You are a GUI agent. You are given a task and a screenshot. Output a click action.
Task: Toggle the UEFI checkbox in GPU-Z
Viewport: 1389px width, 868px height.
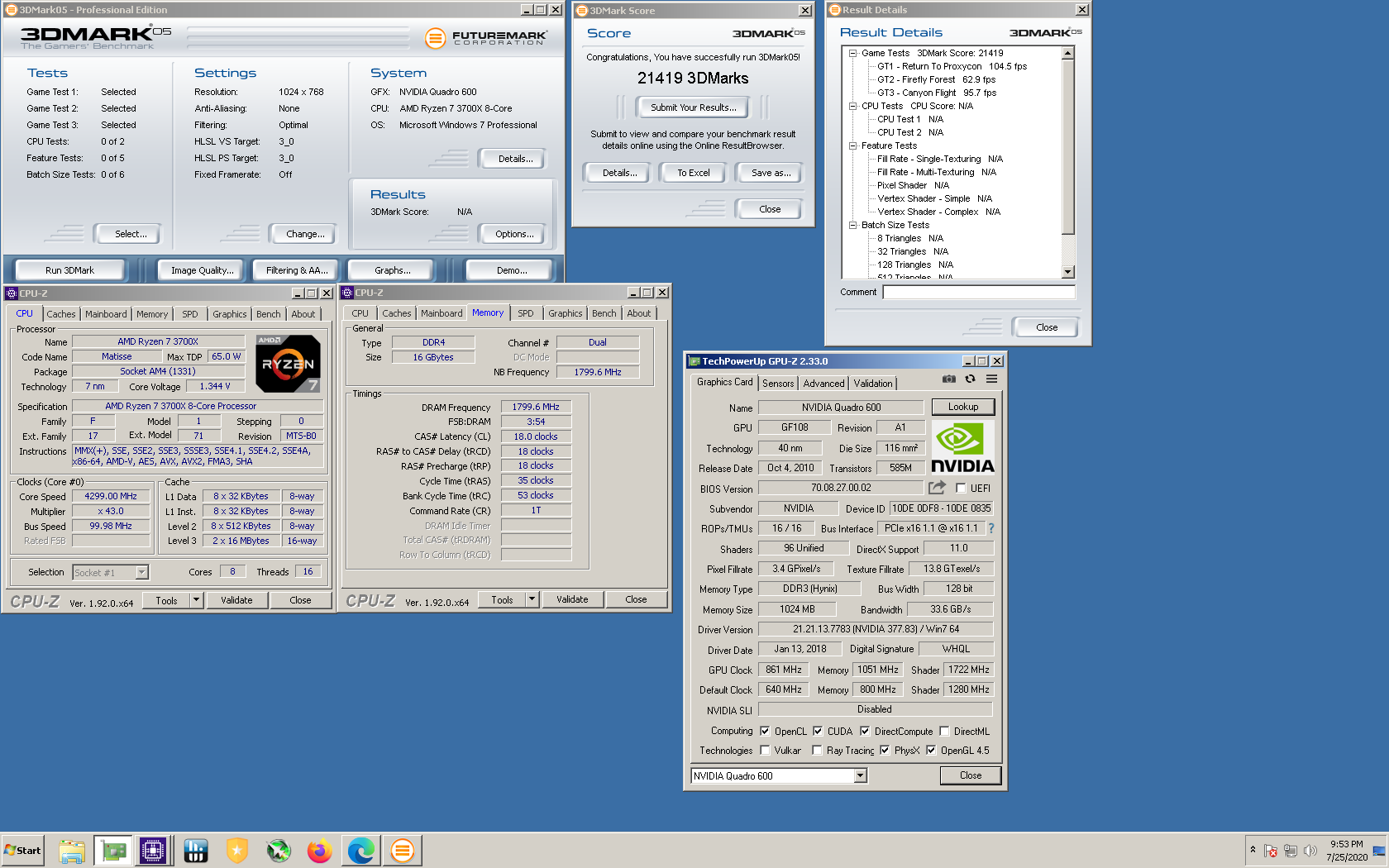point(961,488)
